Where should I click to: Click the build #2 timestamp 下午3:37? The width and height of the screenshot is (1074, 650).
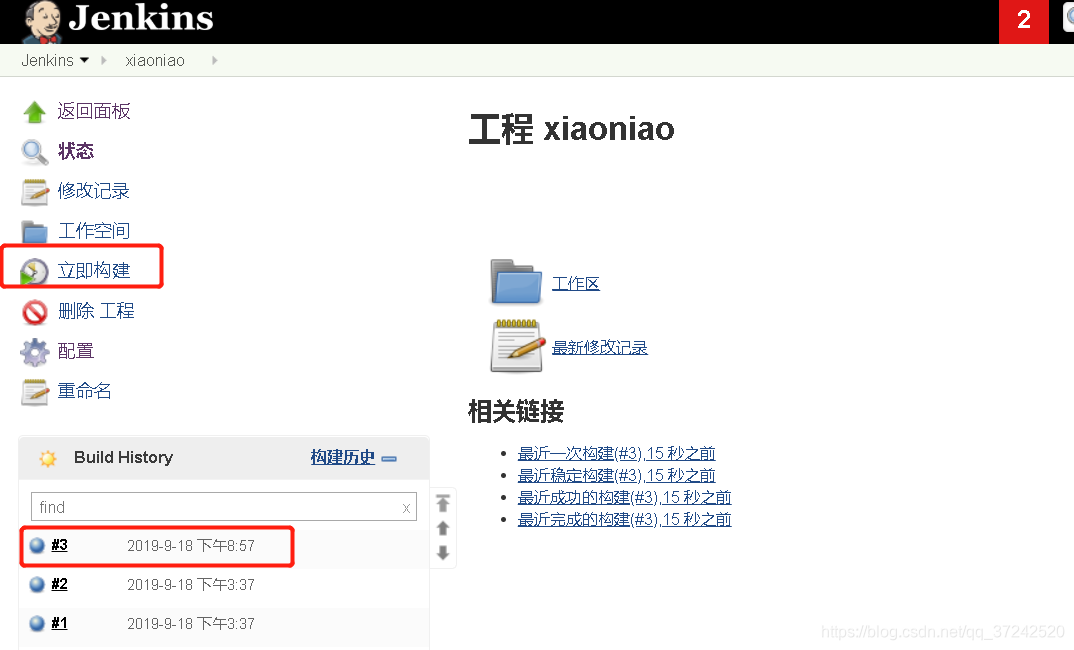(190, 585)
